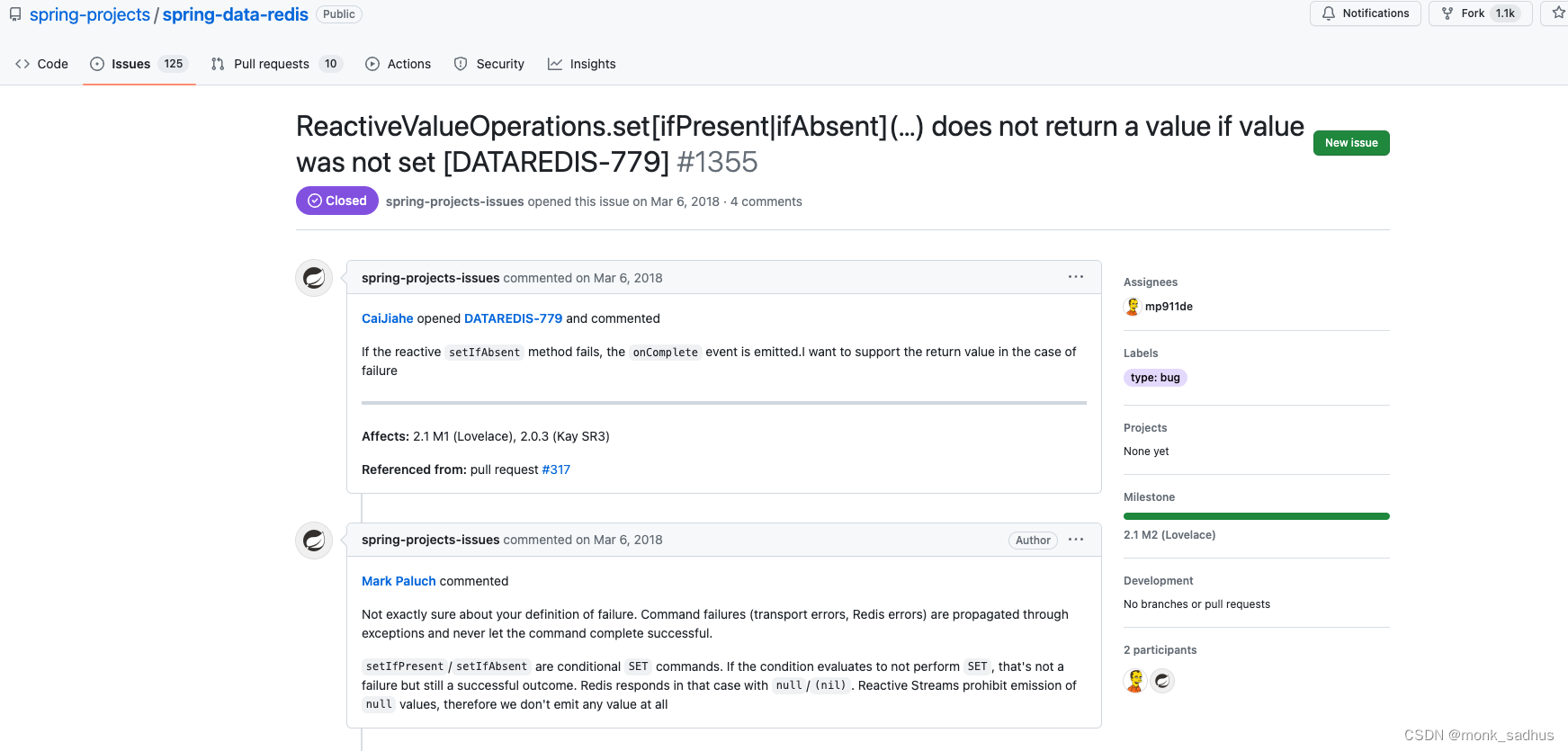
Task: Click the Author badge on second comment
Action: (x=1033, y=541)
